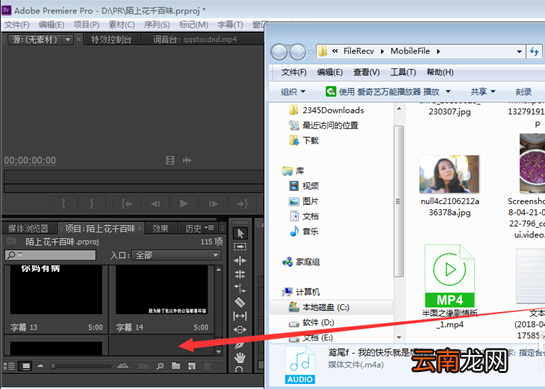Refresh the Explorer address bar
The width and height of the screenshot is (545, 389).
click(535, 51)
